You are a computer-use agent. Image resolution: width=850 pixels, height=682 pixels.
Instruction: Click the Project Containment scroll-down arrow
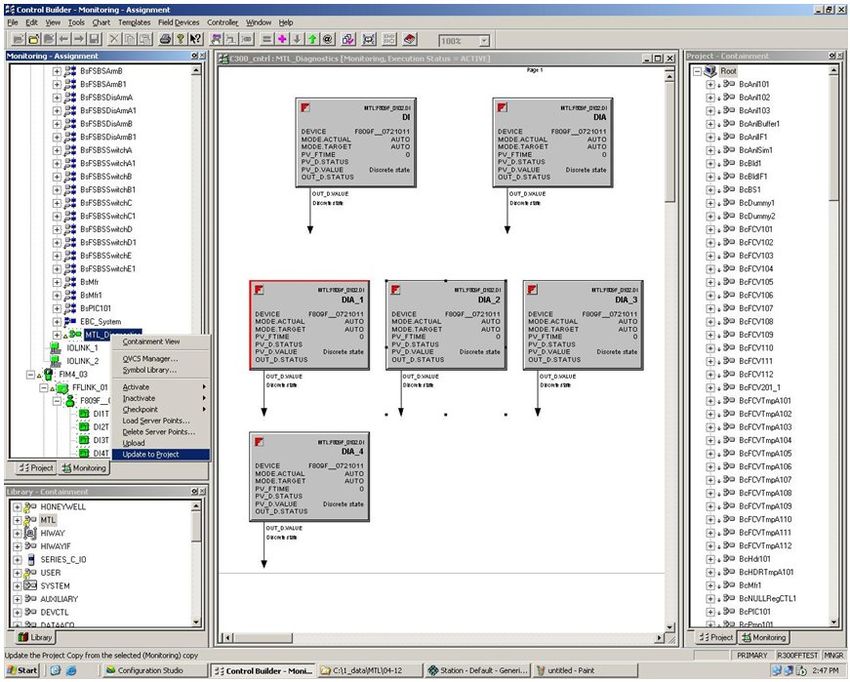tap(834, 623)
